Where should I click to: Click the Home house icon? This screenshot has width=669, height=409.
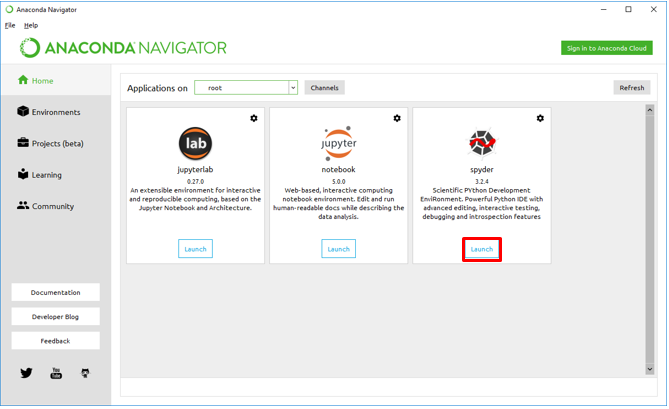[x=23, y=80]
